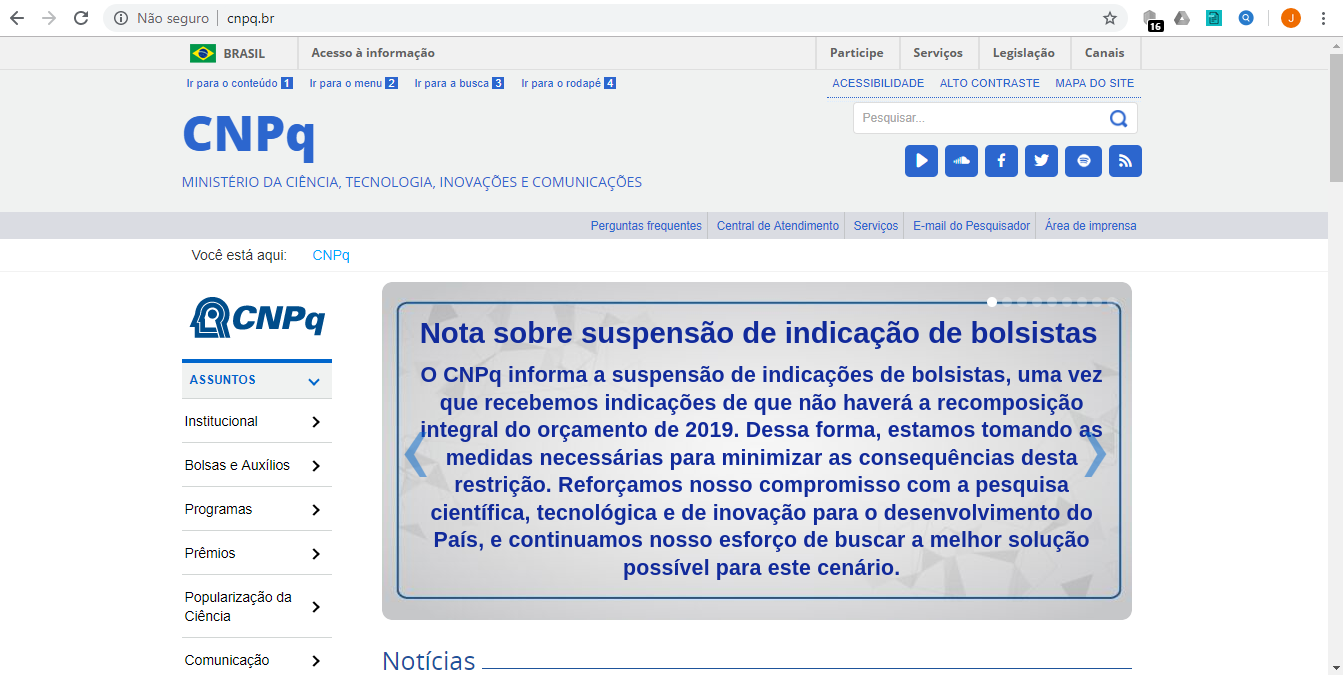Open MAPA DO SITE link
Screen dimensions: 1343x675
coord(1095,83)
